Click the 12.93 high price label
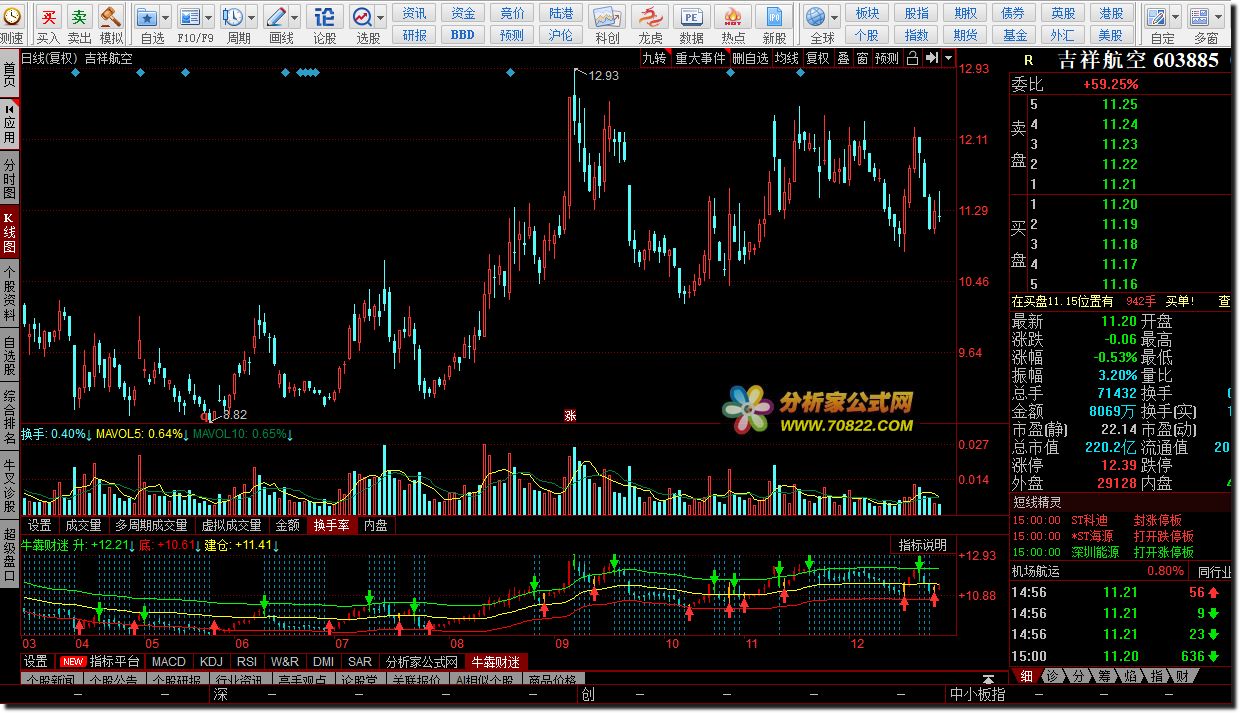This screenshot has height=713, width=1241. tap(605, 76)
